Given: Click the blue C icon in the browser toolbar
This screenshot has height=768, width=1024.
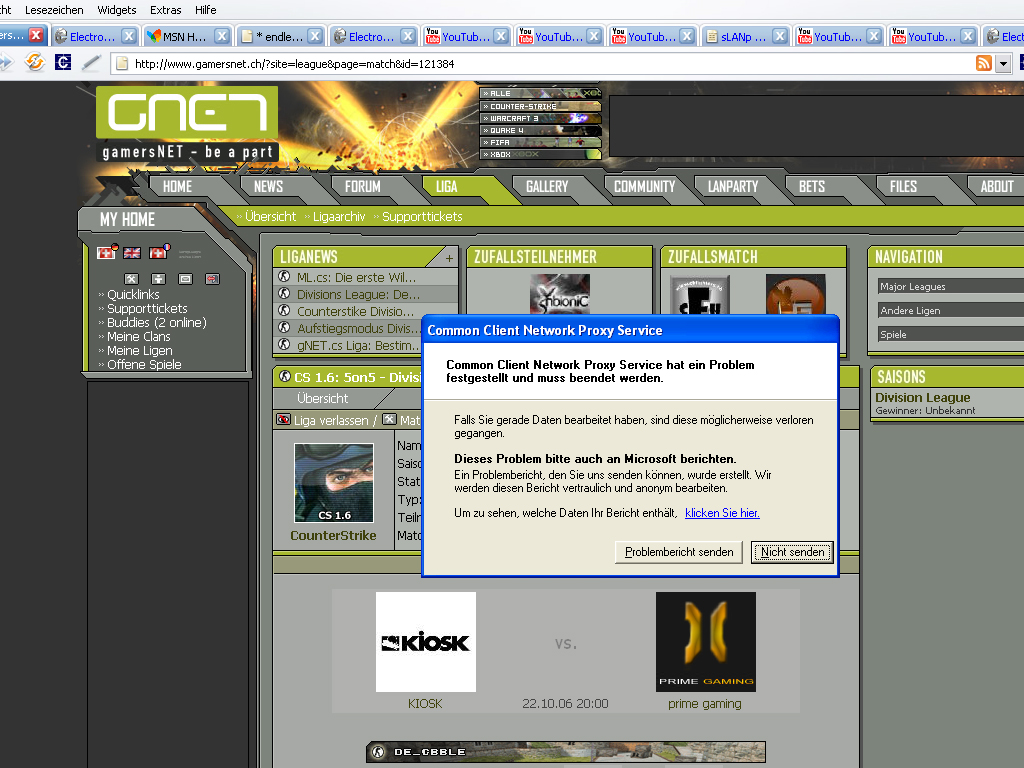Looking at the screenshot, I should [x=63, y=63].
